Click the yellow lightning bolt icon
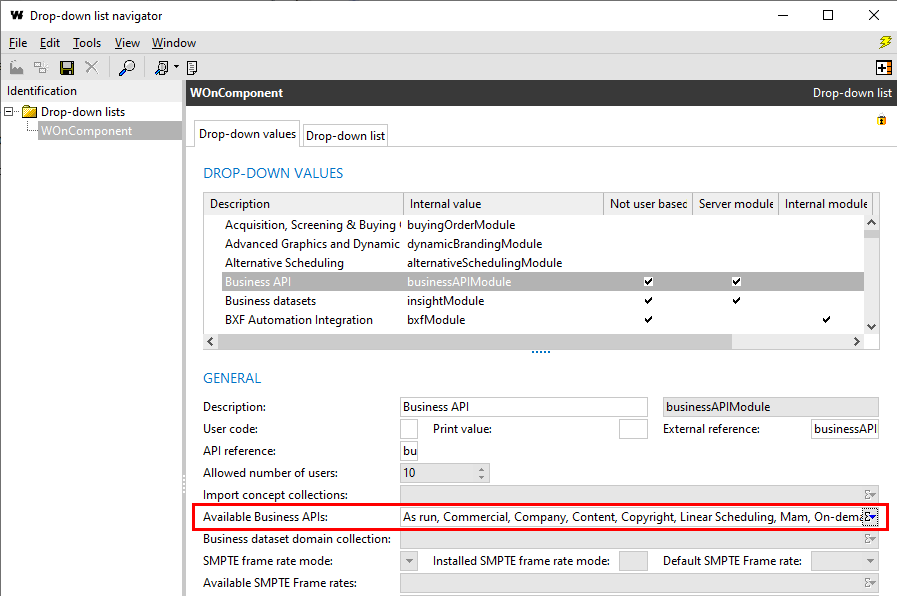Image resolution: width=897 pixels, height=596 pixels. tap(884, 42)
